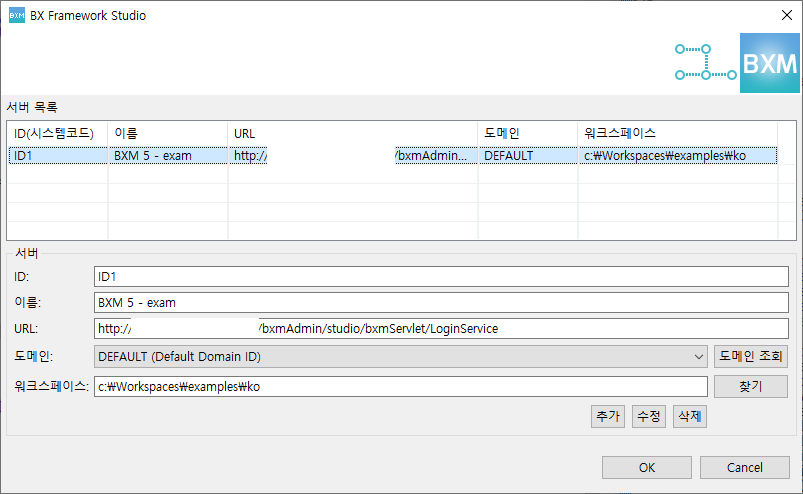Confirm with the OK button

point(647,467)
